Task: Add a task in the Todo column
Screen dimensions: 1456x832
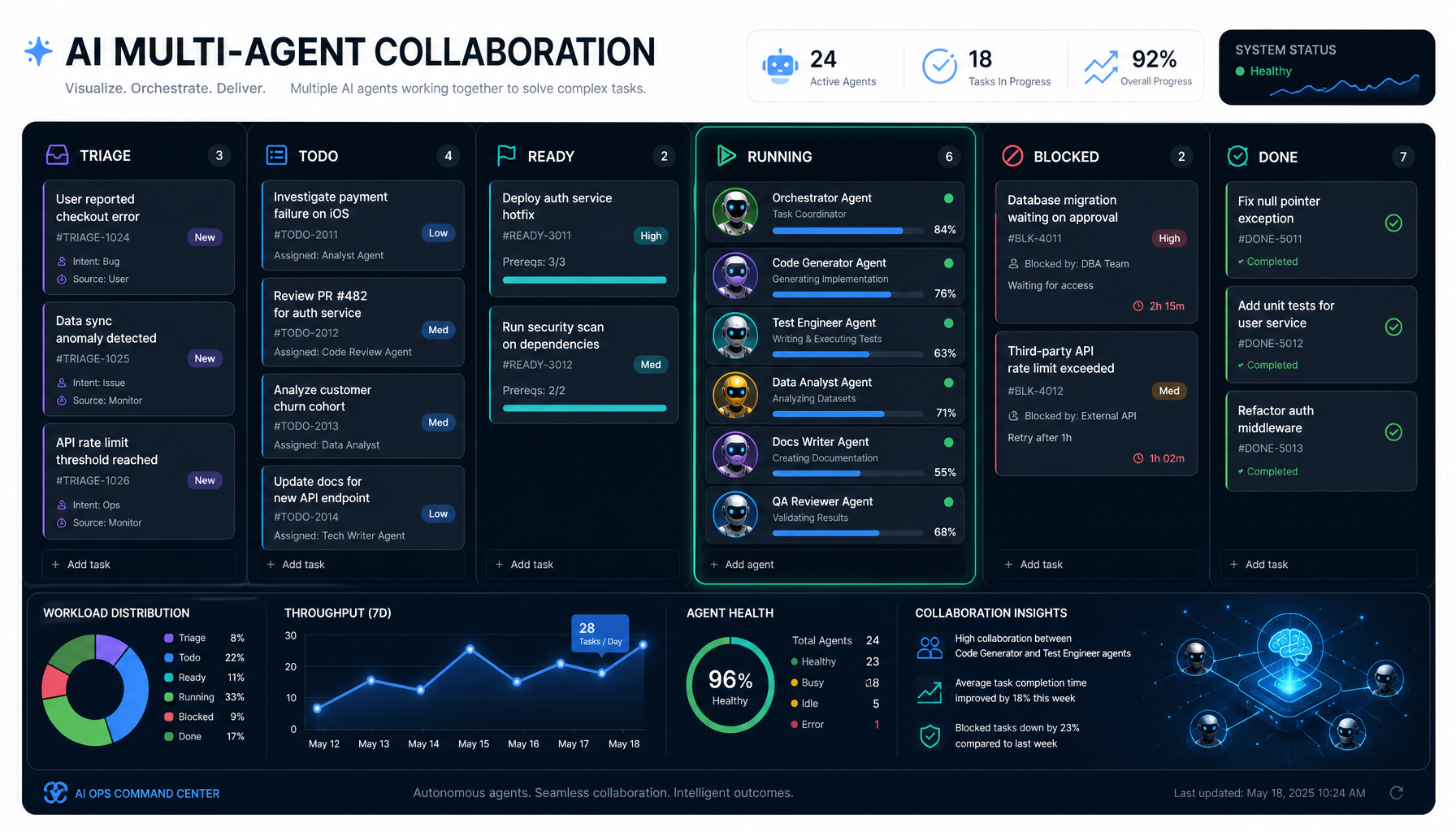Action: (363, 564)
